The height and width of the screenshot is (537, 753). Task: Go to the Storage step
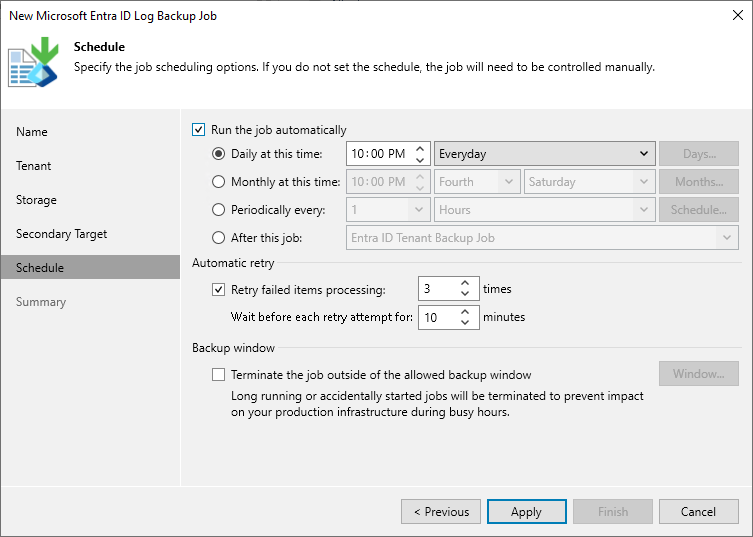point(36,200)
